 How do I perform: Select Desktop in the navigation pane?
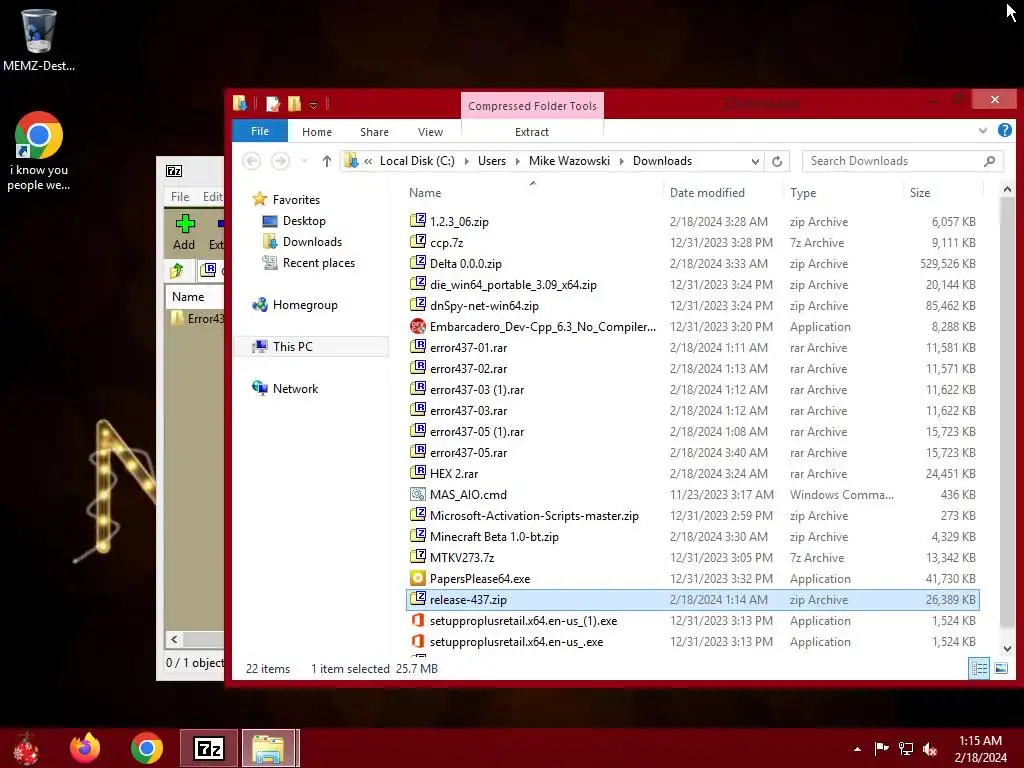click(304, 221)
